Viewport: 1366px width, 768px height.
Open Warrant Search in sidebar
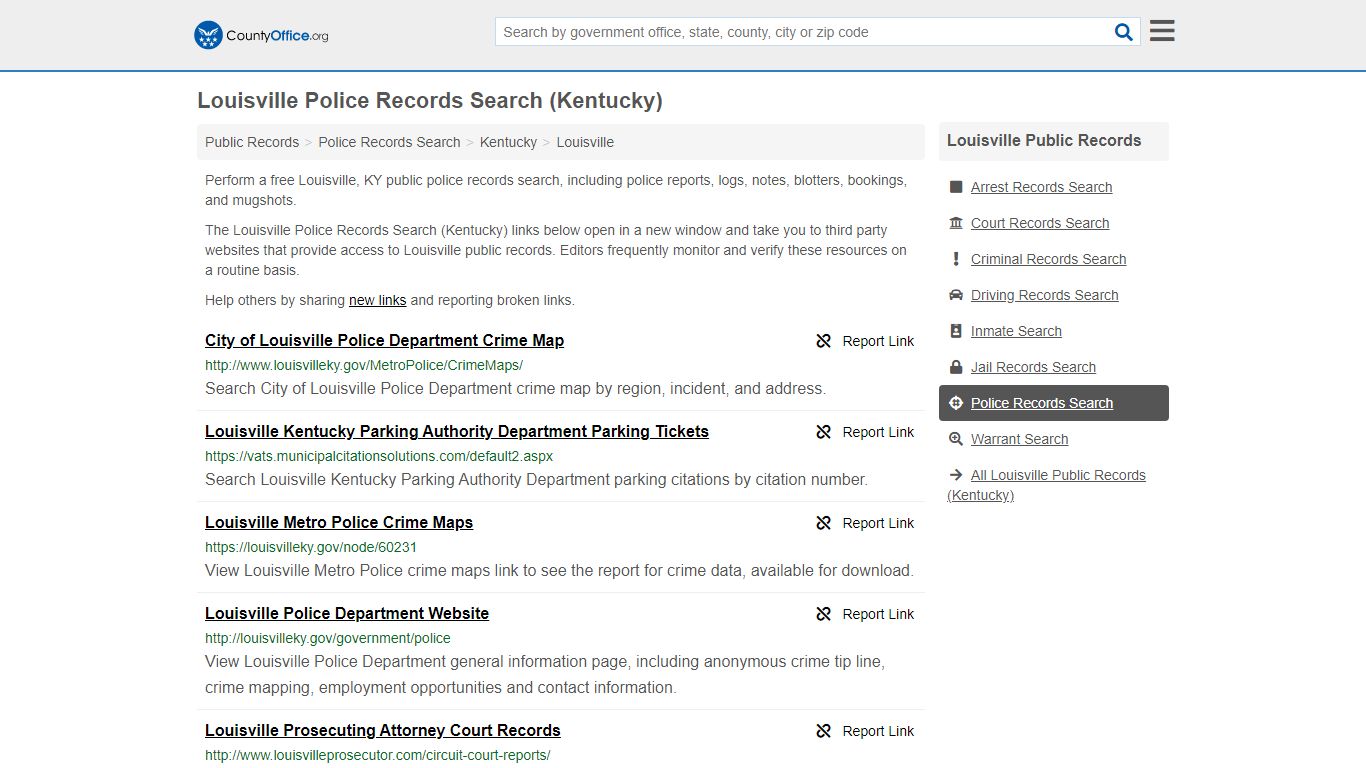[1019, 439]
